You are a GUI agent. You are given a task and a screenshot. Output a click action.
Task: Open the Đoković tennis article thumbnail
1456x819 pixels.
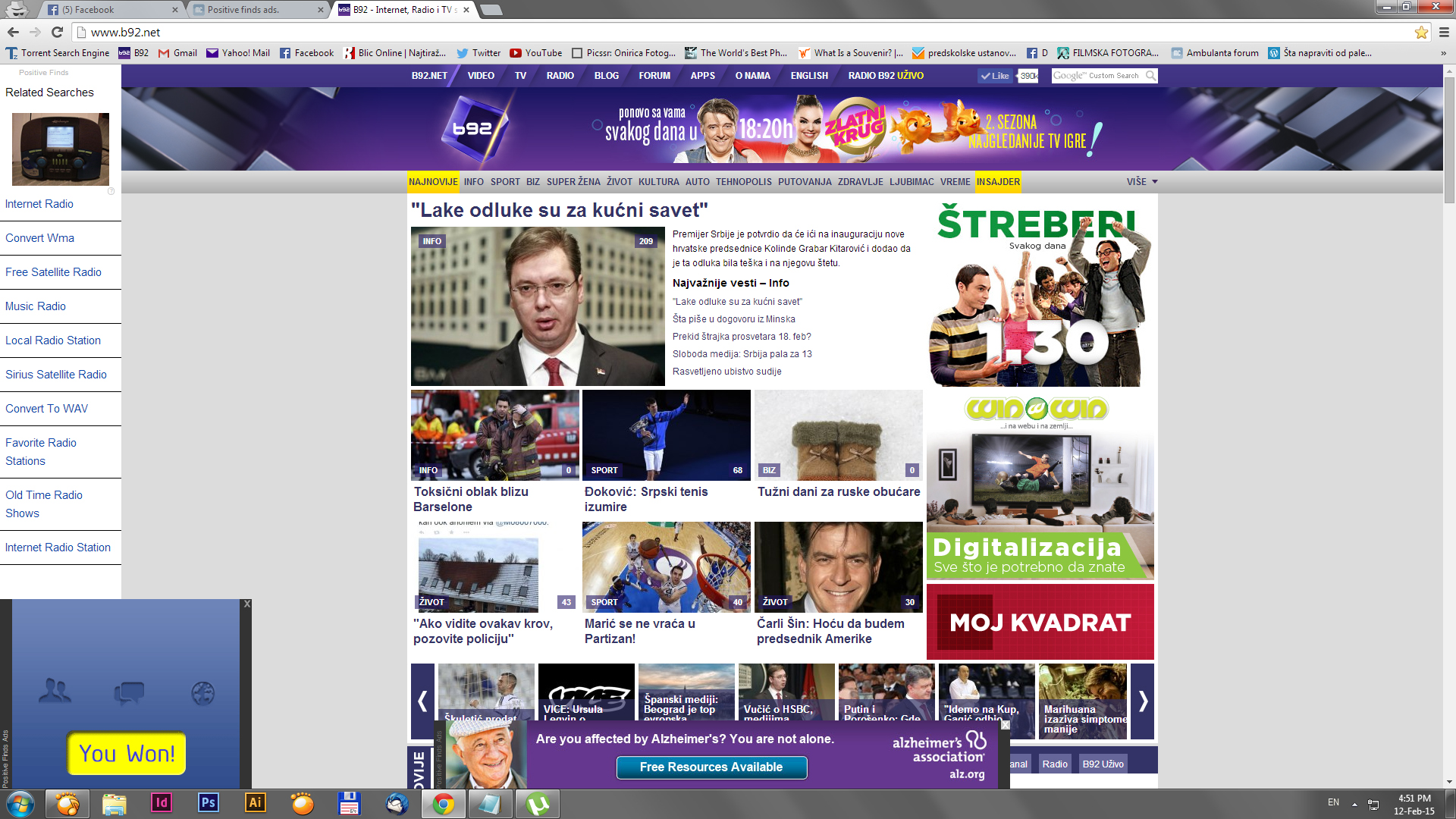coord(667,435)
